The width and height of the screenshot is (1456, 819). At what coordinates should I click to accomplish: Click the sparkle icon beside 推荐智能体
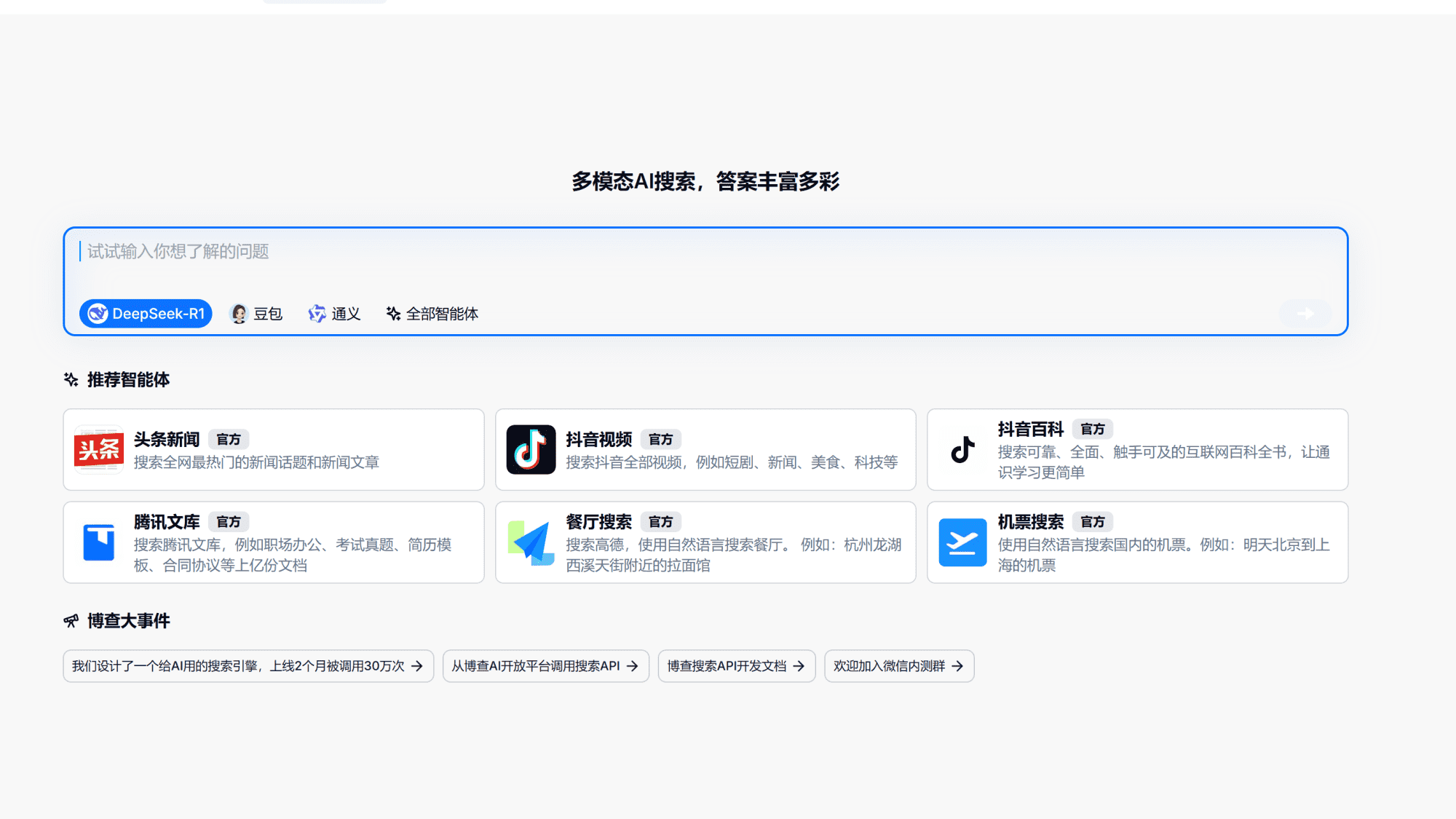[x=71, y=379]
